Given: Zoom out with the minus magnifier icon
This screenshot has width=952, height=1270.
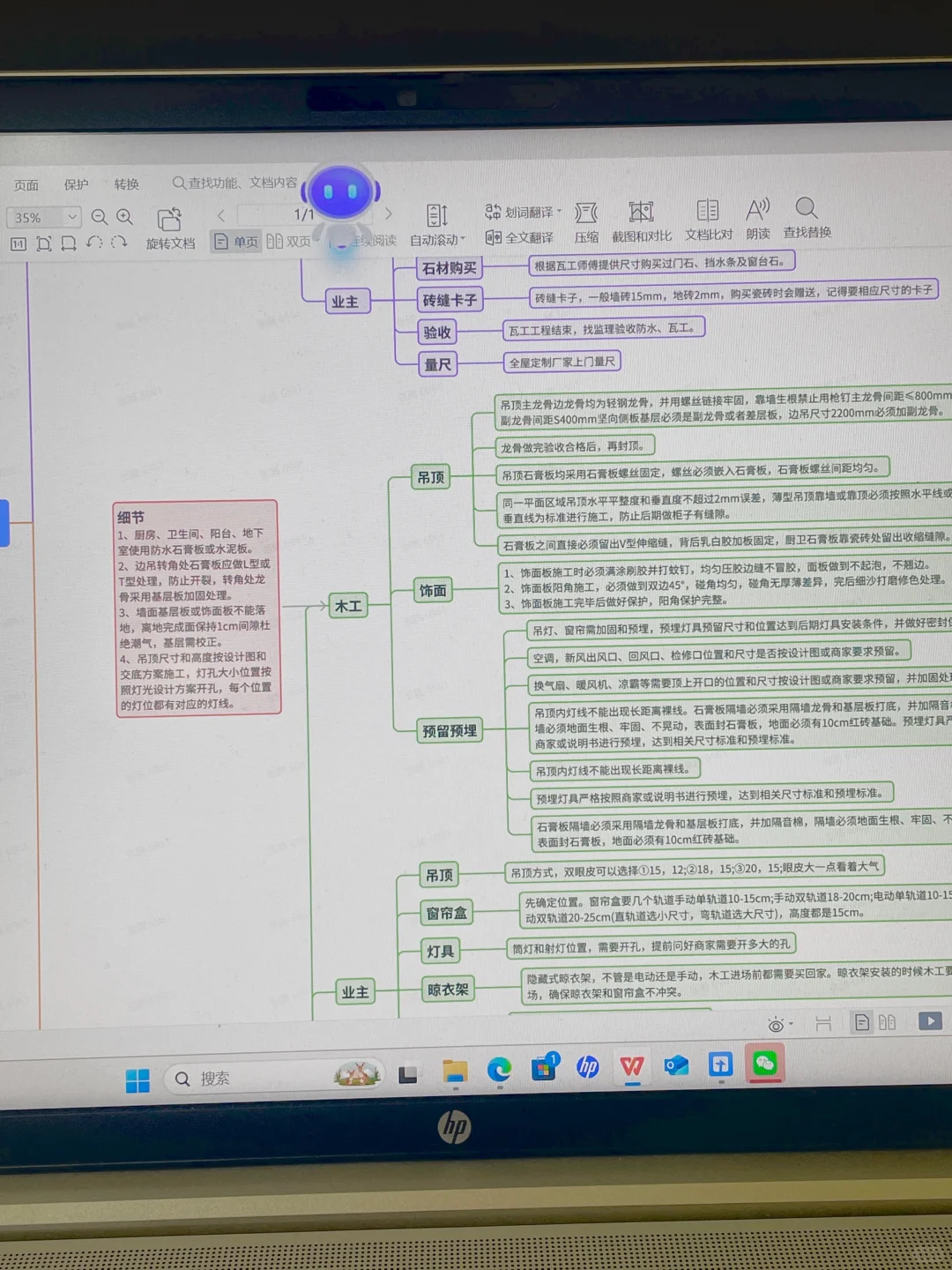Looking at the screenshot, I should click(x=100, y=217).
